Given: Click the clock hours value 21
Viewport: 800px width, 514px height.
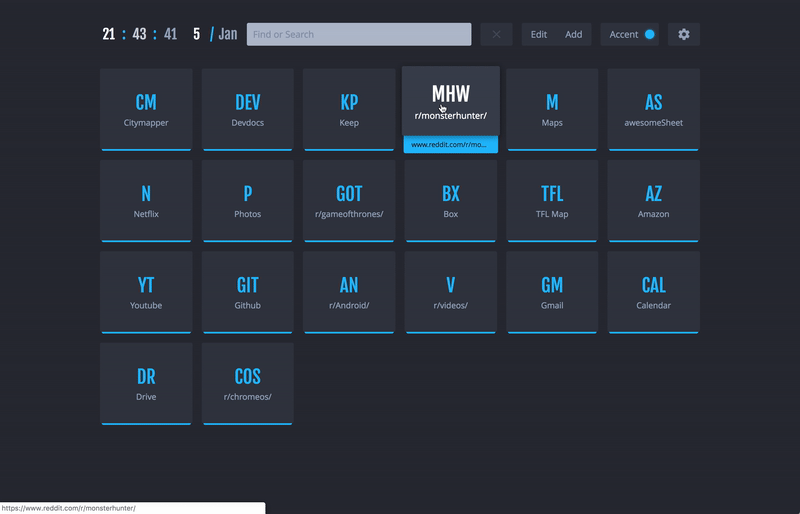Looking at the screenshot, I should pyautogui.click(x=109, y=34).
